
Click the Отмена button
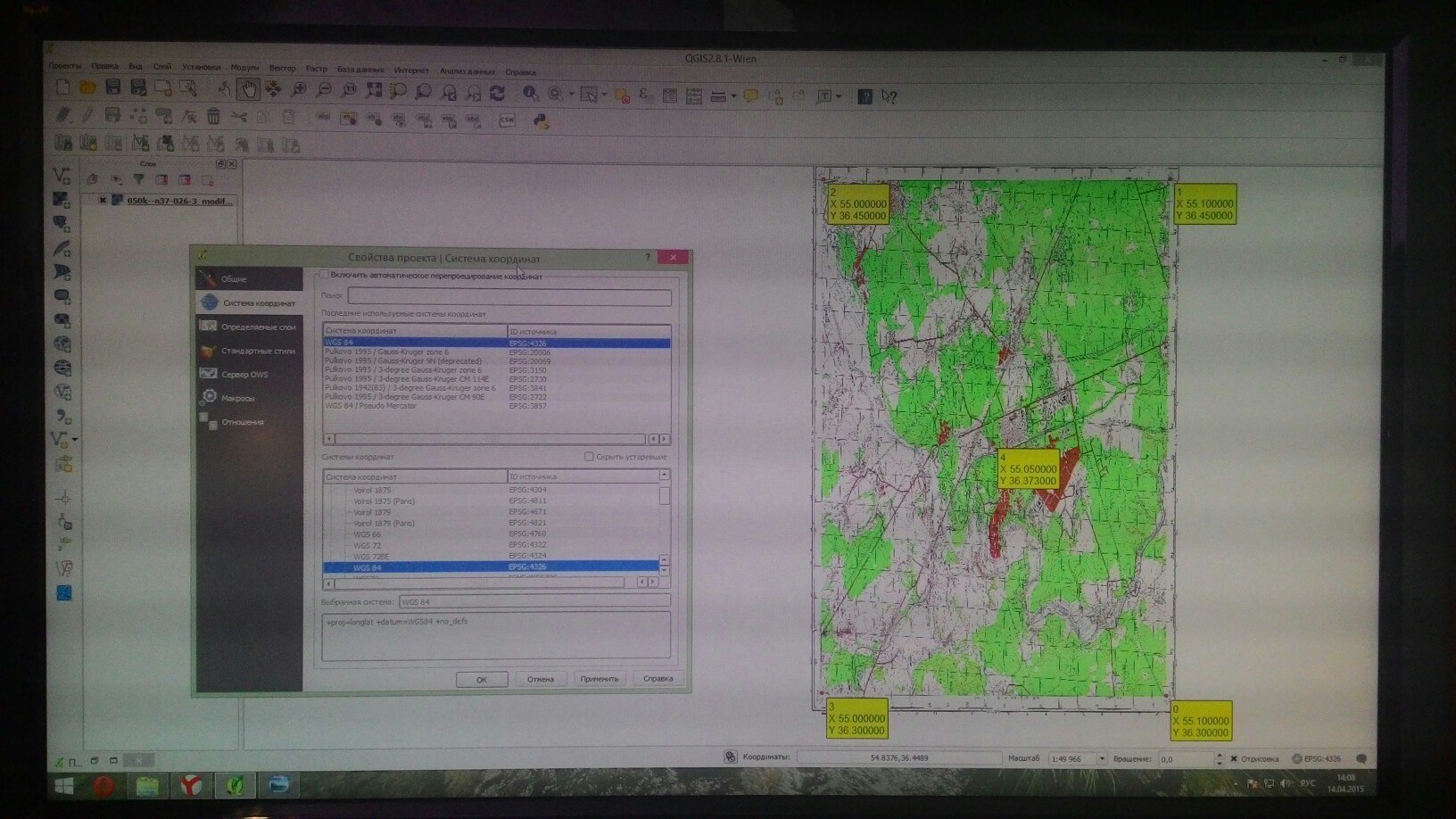[x=541, y=679]
